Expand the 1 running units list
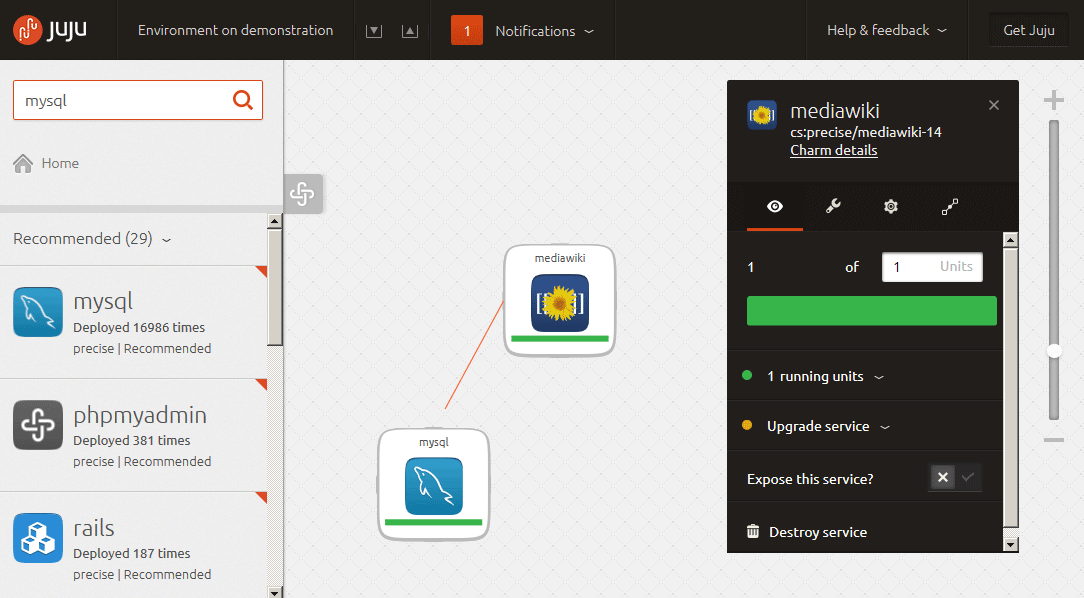This screenshot has height=598, width=1084. (x=825, y=376)
